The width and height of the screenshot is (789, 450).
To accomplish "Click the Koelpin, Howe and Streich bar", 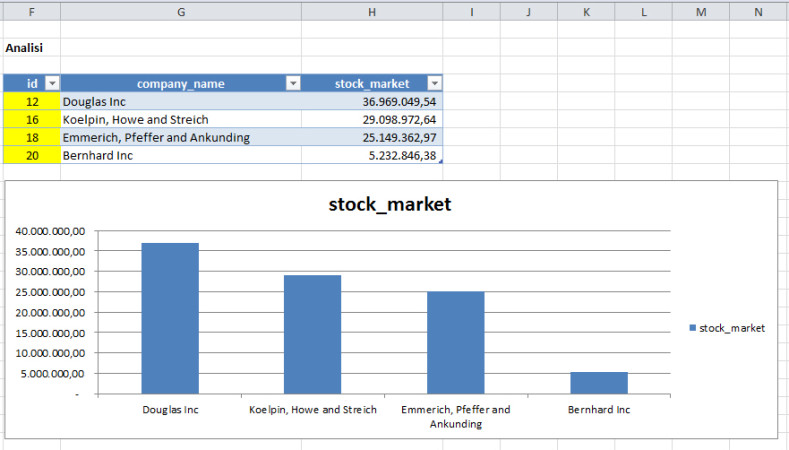I will click(312, 334).
